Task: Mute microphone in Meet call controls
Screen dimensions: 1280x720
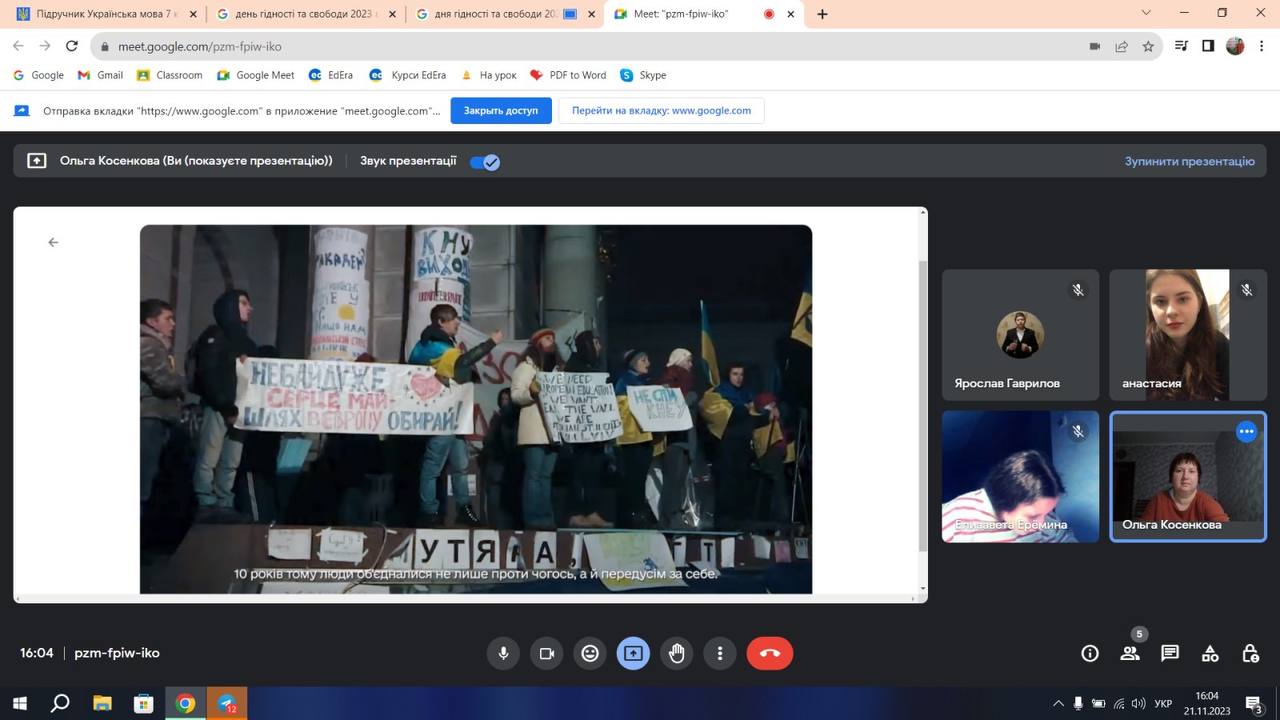Action: pos(503,653)
